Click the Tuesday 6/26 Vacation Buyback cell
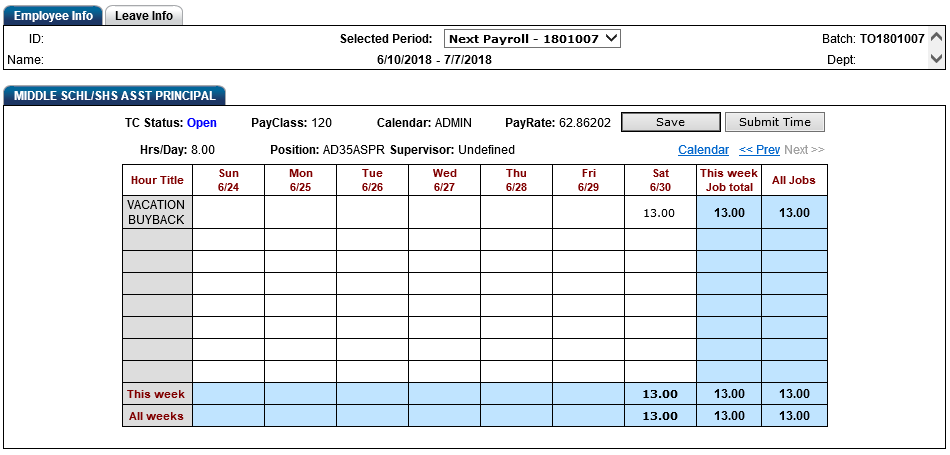The height and width of the screenshot is (455, 950). click(373, 212)
